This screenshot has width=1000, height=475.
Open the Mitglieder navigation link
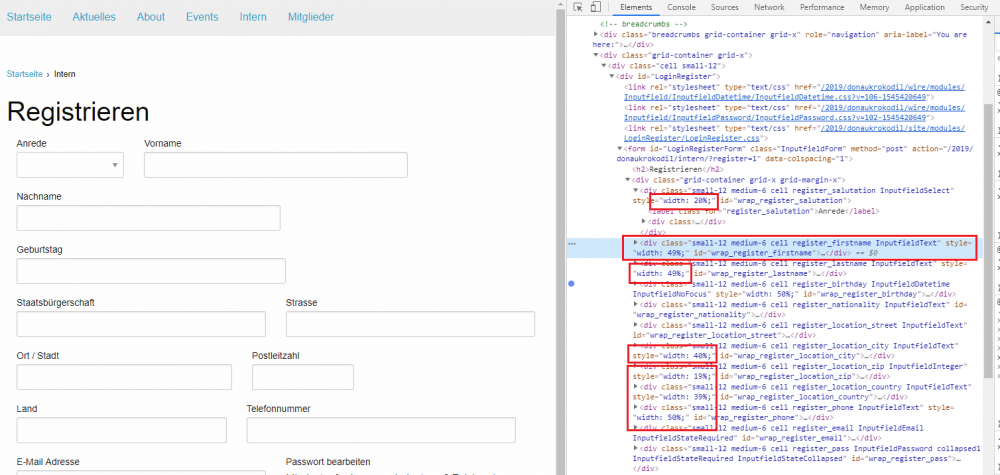click(x=311, y=17)
